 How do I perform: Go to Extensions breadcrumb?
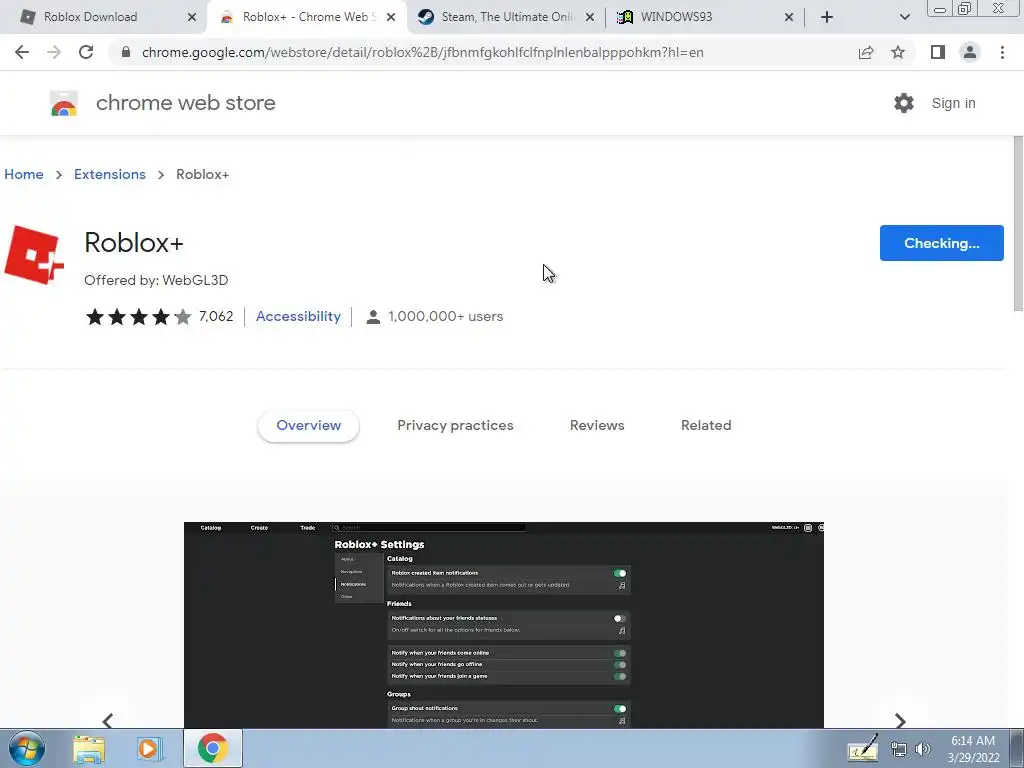pyautogui.click(x=110, y=174)
